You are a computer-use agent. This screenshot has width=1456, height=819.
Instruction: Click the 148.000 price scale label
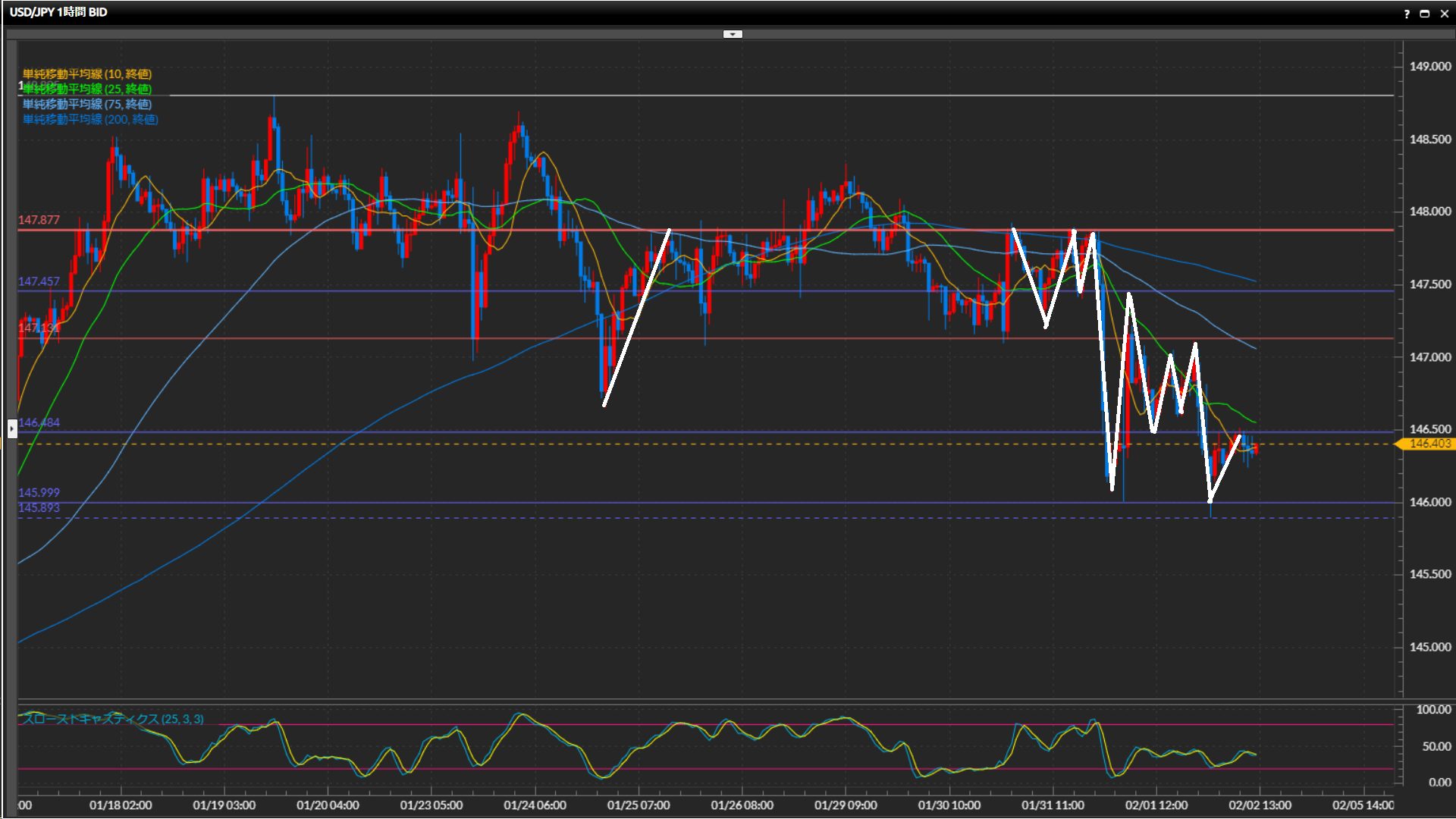click(1429, 212)
